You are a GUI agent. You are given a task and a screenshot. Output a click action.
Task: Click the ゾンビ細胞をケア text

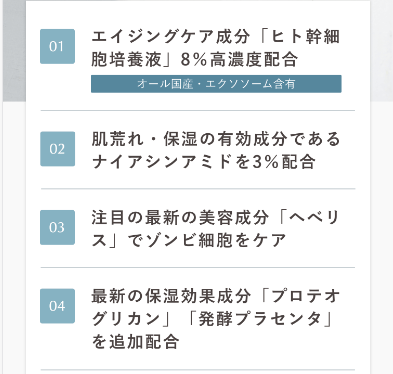tap(216, 241)
